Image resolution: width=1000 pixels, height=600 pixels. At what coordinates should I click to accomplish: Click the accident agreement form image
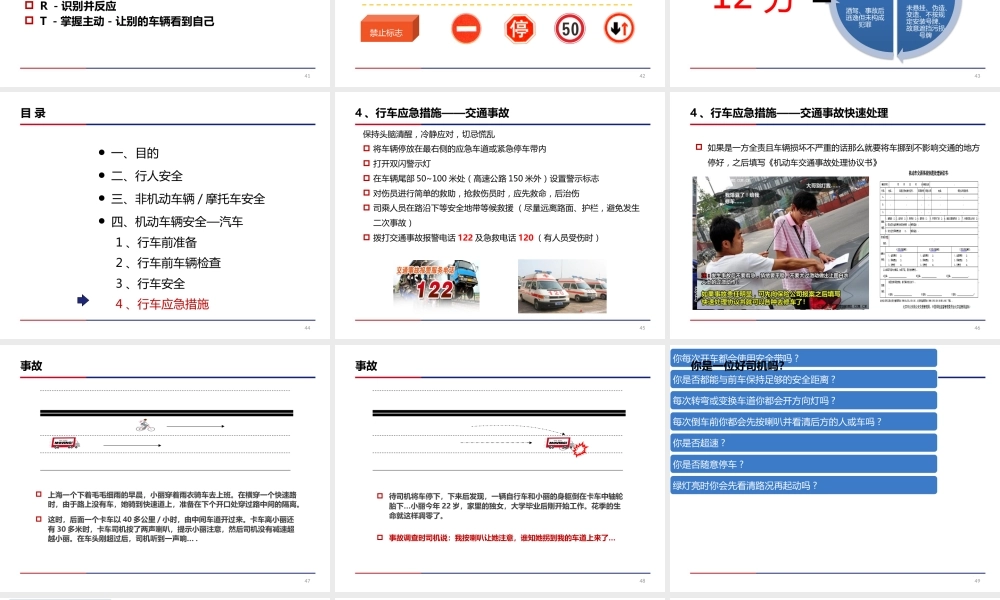pos(929,240)
